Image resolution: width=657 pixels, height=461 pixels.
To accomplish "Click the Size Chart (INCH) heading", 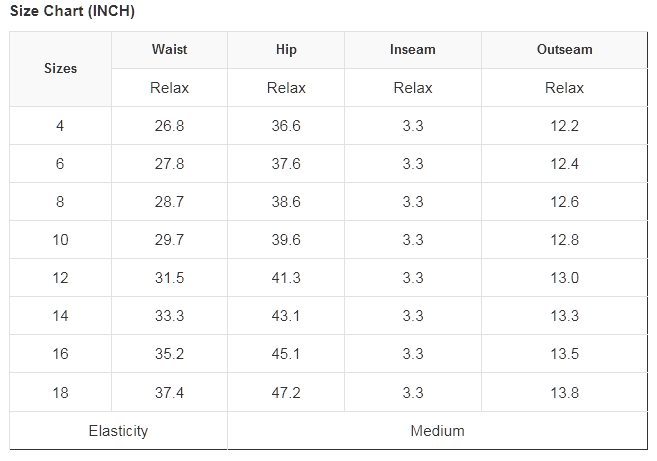I will pyautogui.click(x=72, y=12).
